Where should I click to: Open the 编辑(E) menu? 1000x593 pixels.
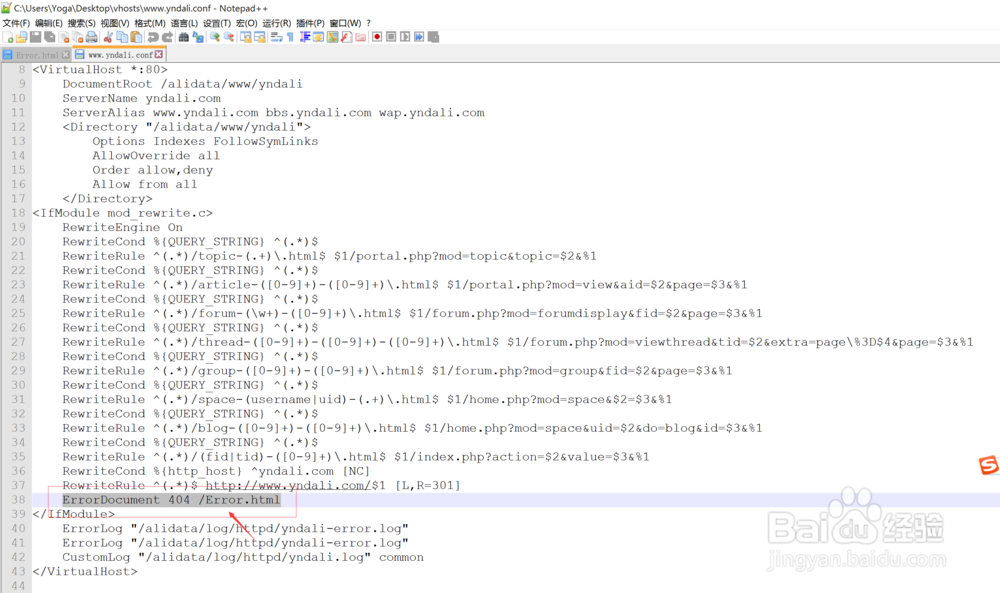[49, 23]
